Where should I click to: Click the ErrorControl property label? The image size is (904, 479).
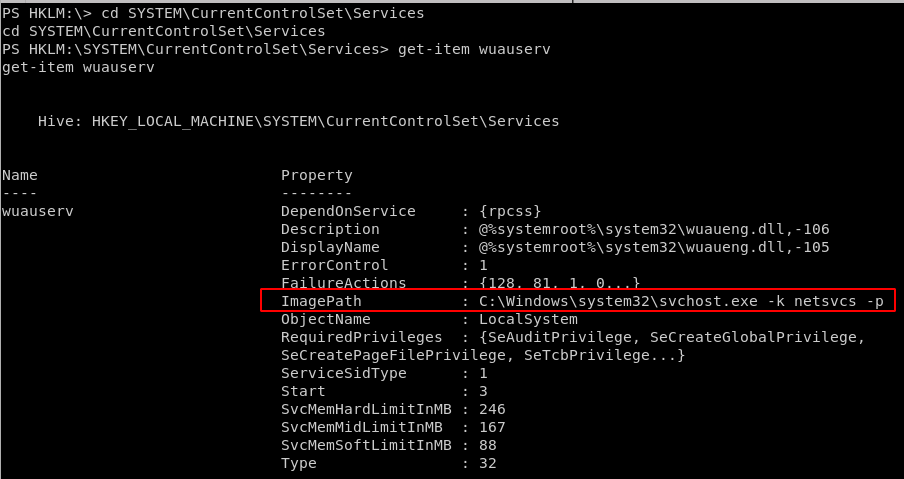(334, 265)
